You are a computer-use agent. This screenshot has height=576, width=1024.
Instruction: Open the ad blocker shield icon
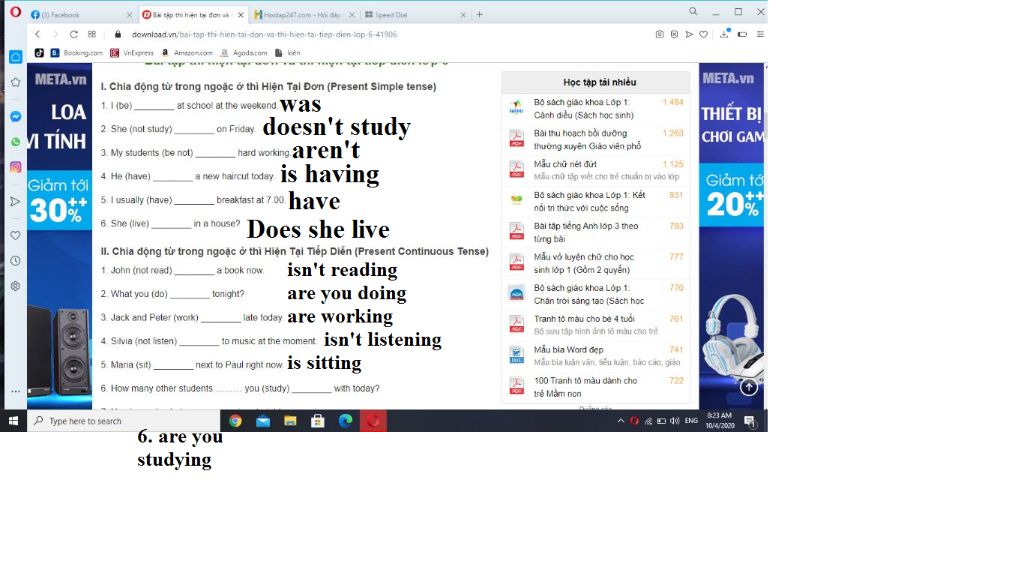(x=674, y=34)
